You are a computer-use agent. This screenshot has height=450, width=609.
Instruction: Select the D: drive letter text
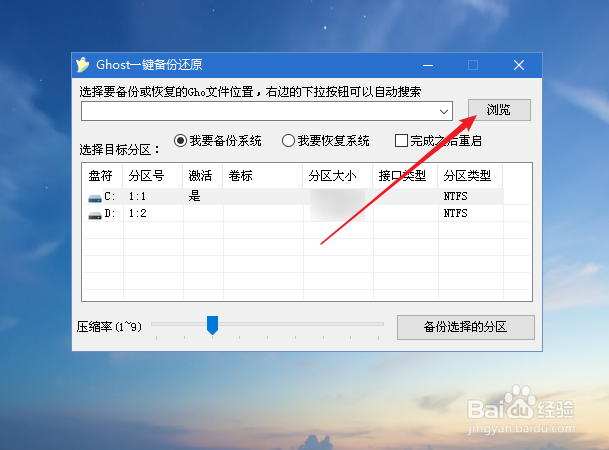(110, 214)
